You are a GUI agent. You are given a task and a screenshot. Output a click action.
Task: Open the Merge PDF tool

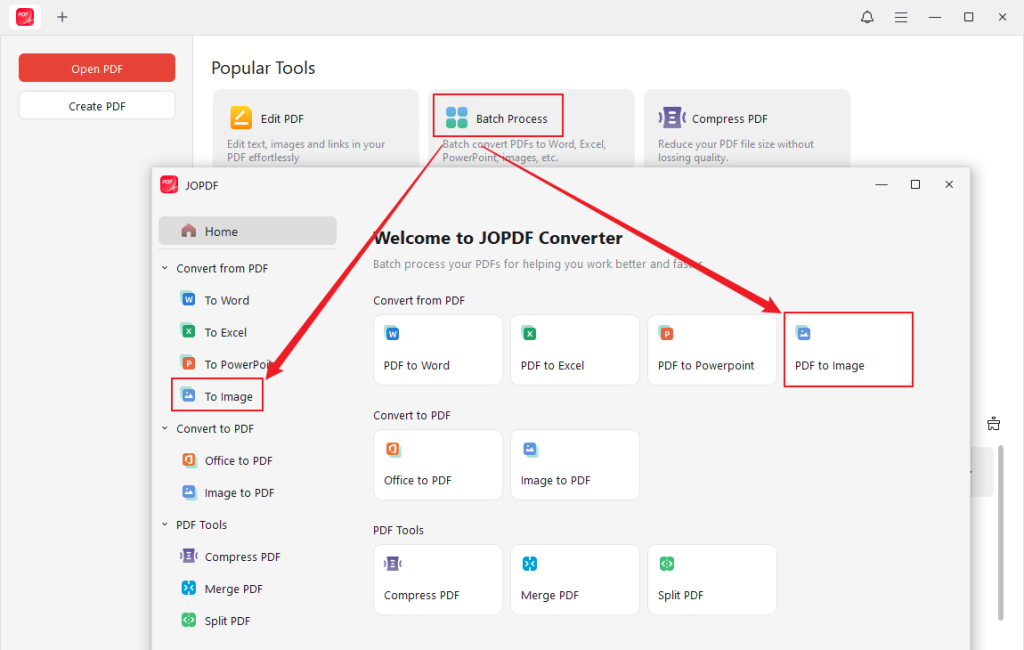[x=574, y=579]
